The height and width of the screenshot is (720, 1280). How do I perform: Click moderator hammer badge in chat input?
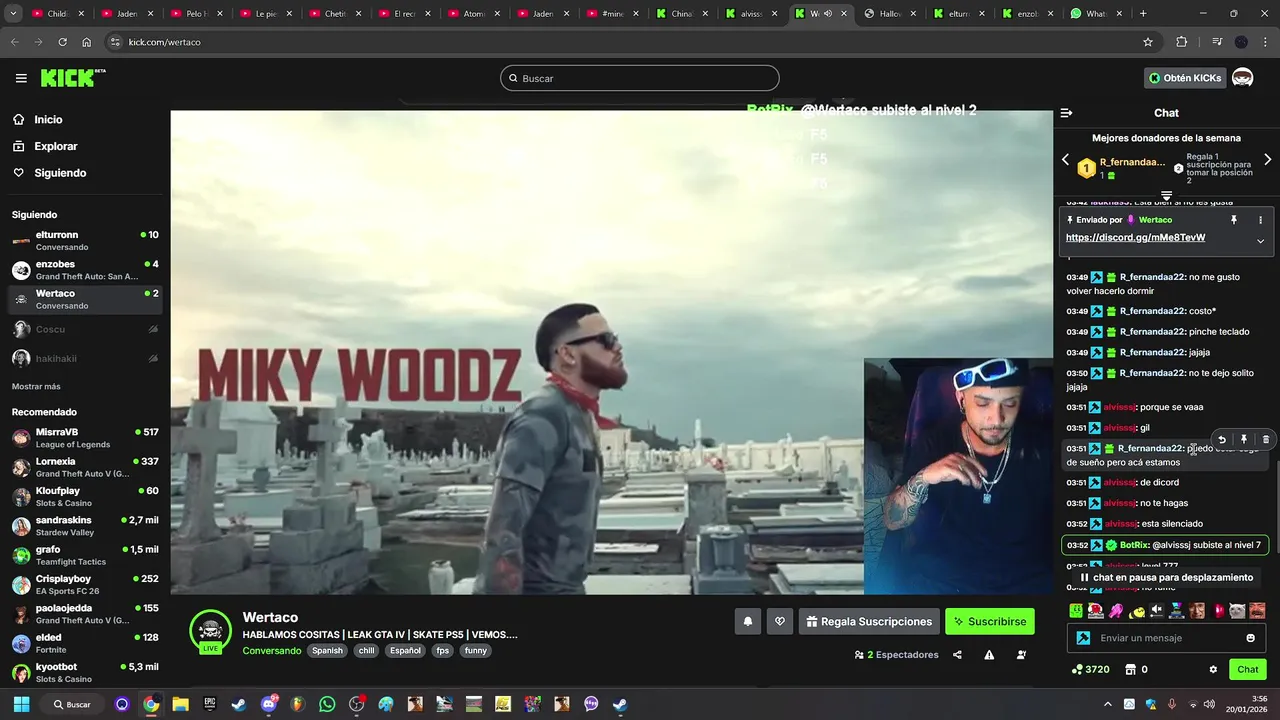click(x=1083, y=638)
